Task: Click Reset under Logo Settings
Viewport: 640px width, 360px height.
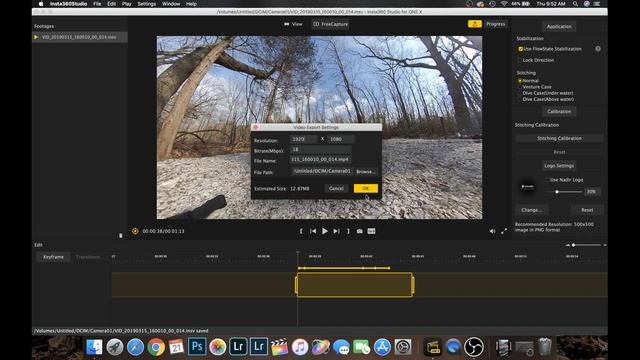Action: (587, 210)
